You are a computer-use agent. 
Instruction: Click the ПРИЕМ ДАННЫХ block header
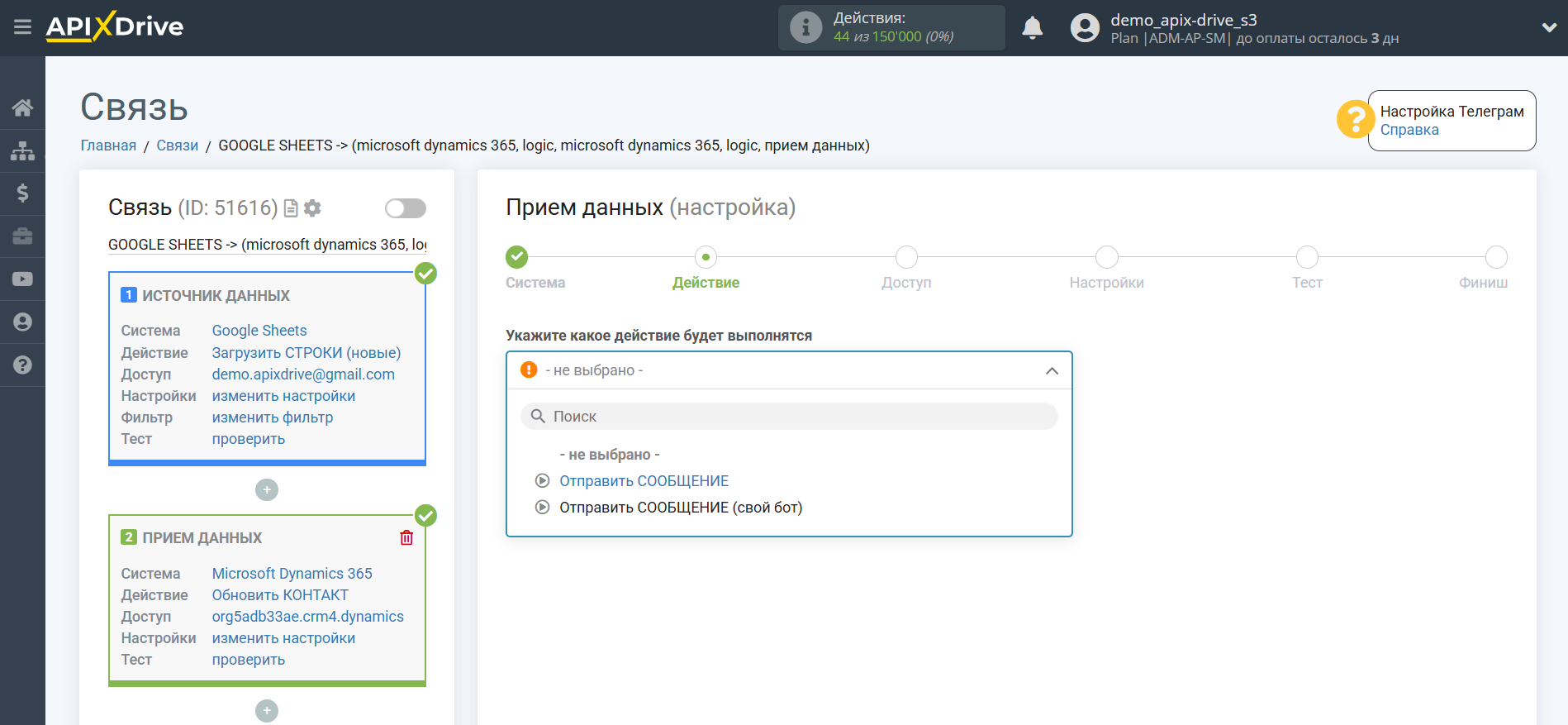202,538
